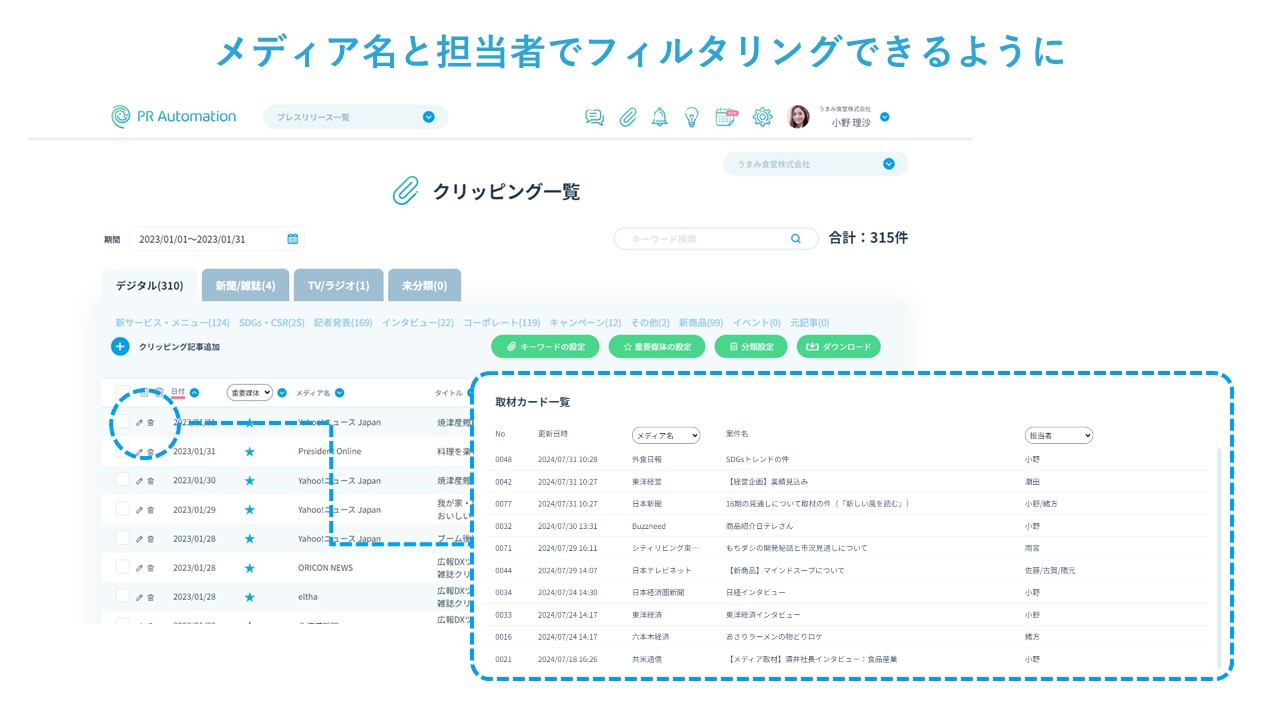
Task: Click the pencil edit icon for President Online row
Action: 139,452
